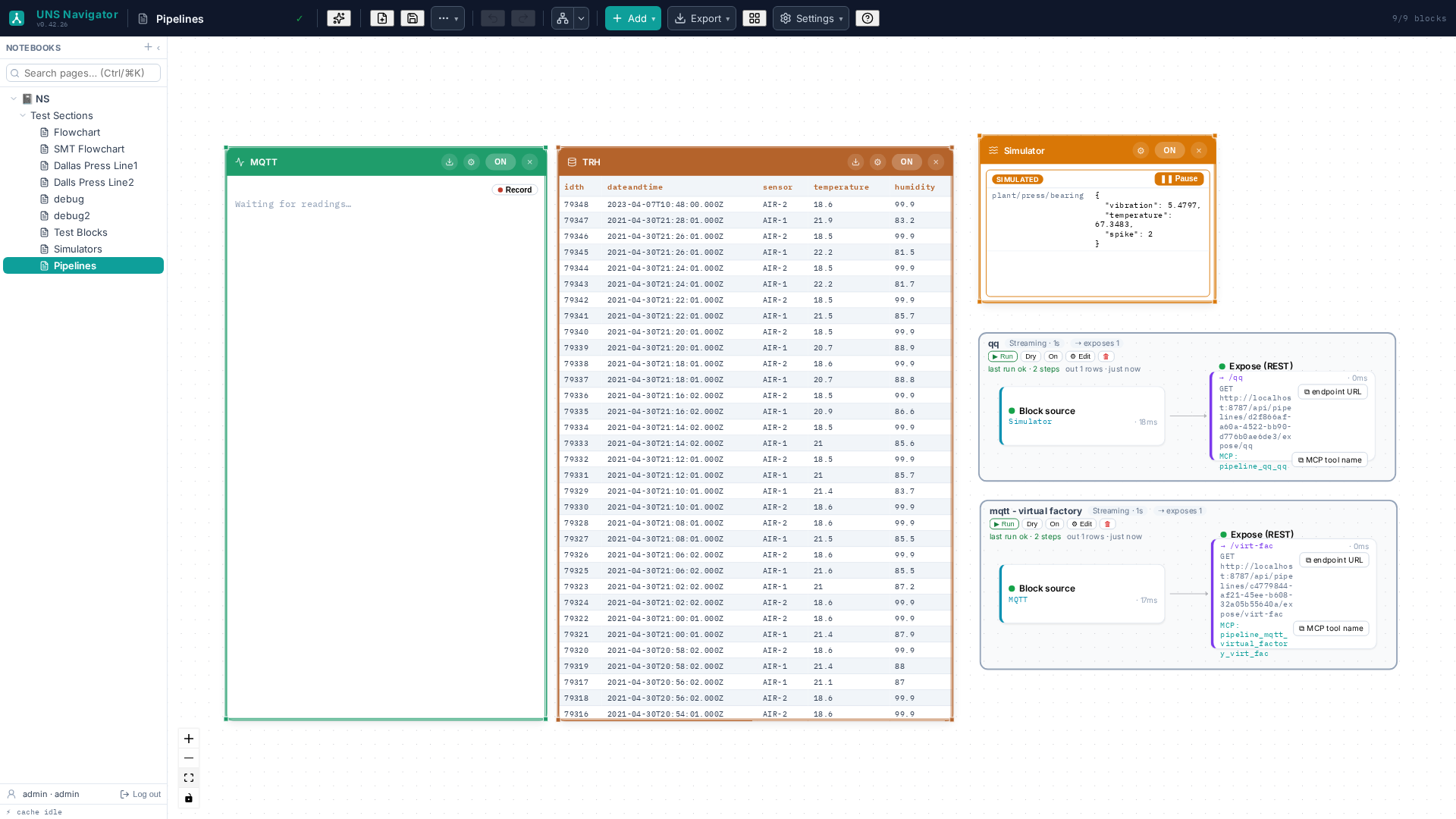
Task: Click the AI sparkle assistant toolbar icon
Action: [x=339, y=18]
